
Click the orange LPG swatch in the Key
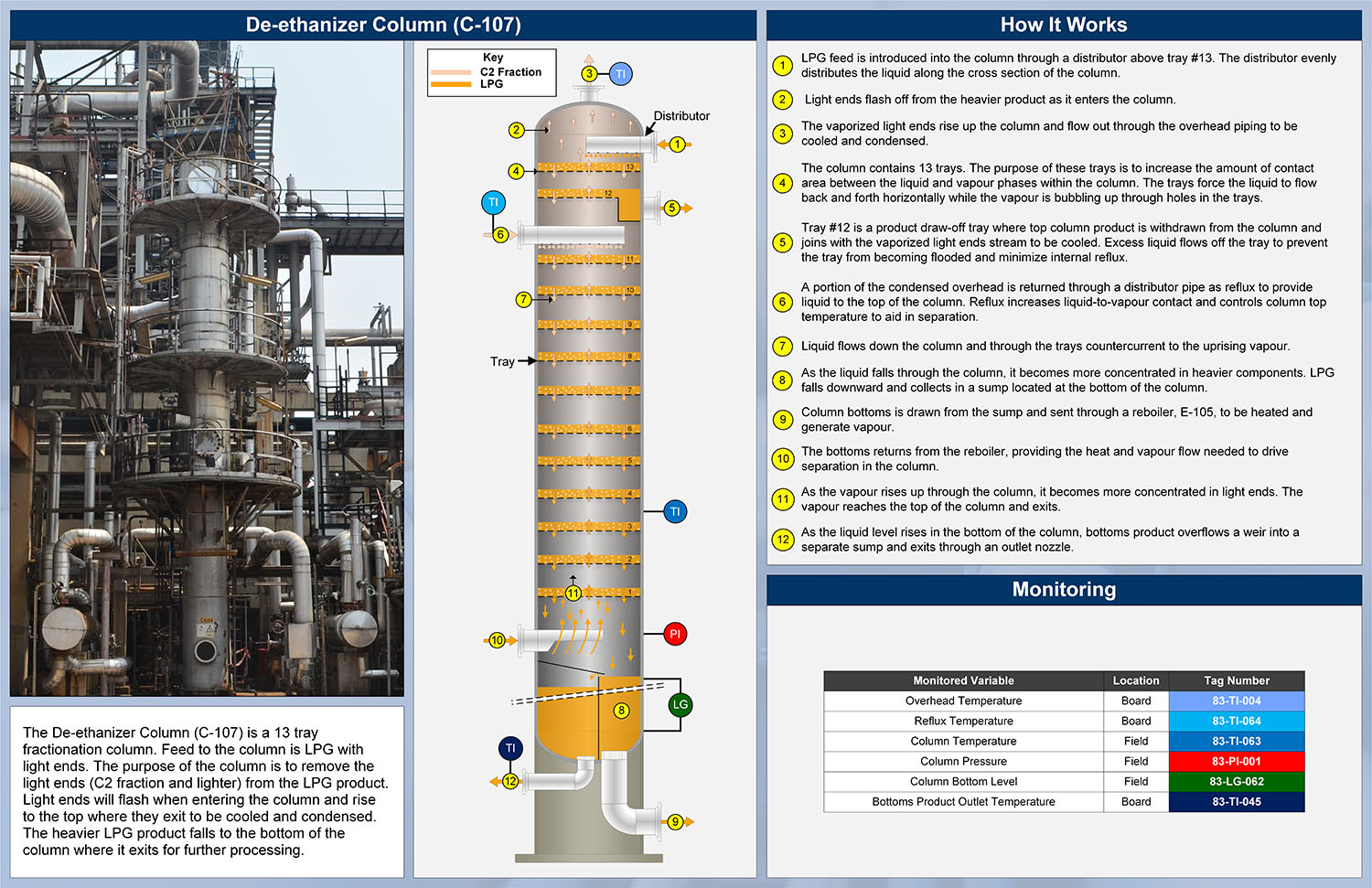451,84
